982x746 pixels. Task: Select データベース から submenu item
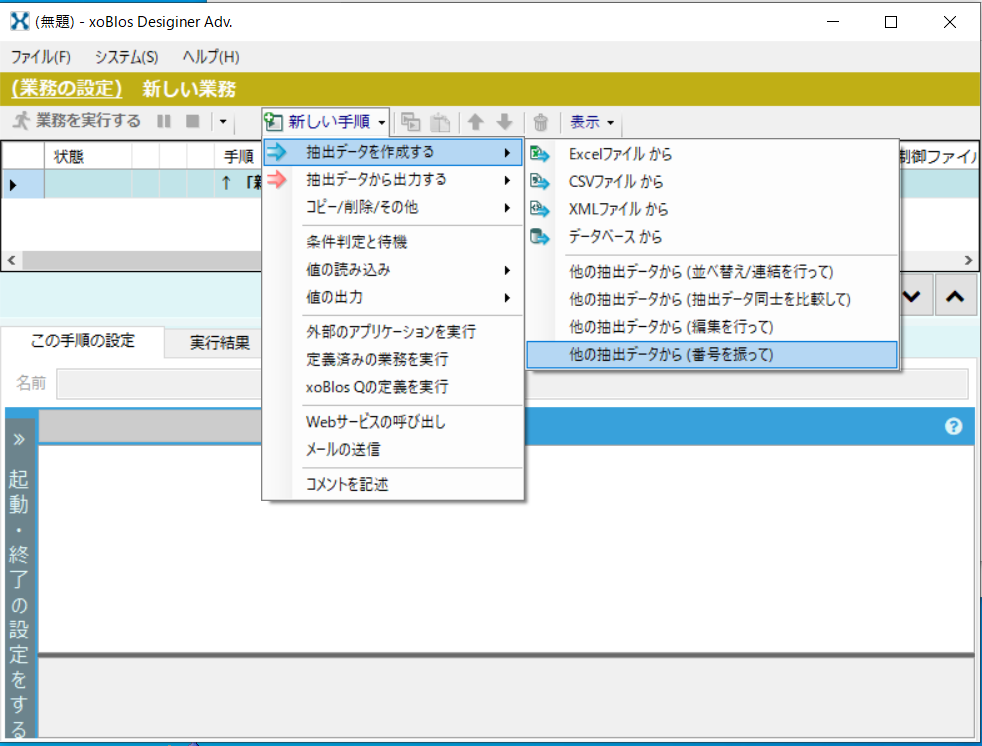tap(712, 237)
